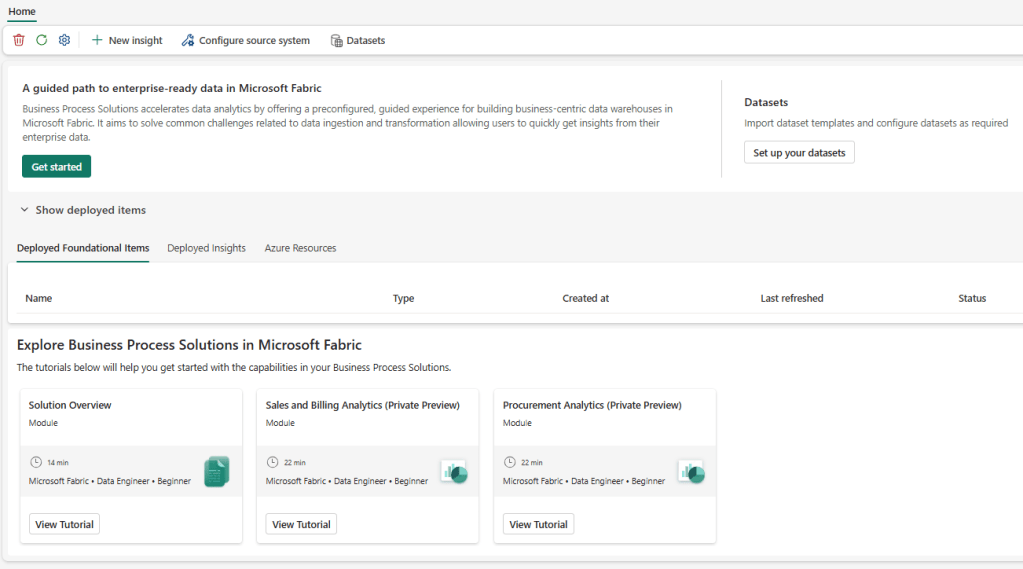This screenshot has width=1023, height=569.
Task: Click the green refresh icon
Action: 42,40
